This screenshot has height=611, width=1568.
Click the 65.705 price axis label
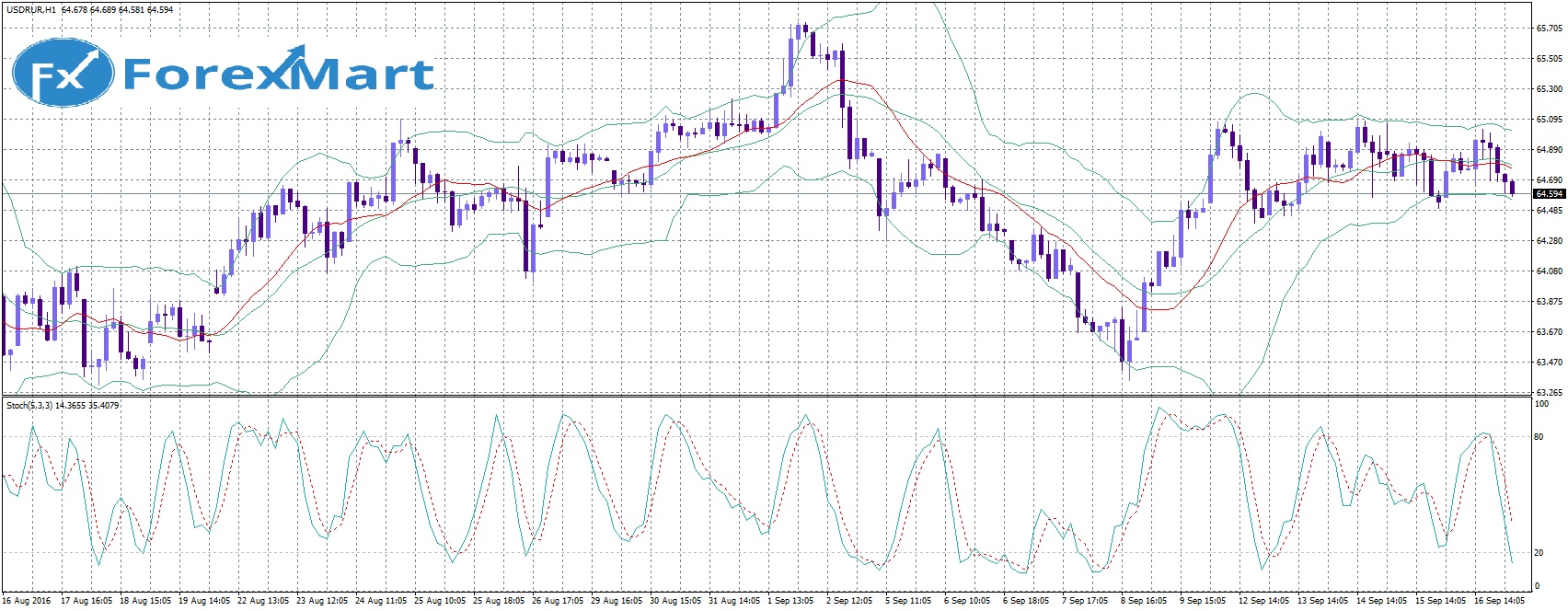pyautogui.click(x=1549, y=29)
